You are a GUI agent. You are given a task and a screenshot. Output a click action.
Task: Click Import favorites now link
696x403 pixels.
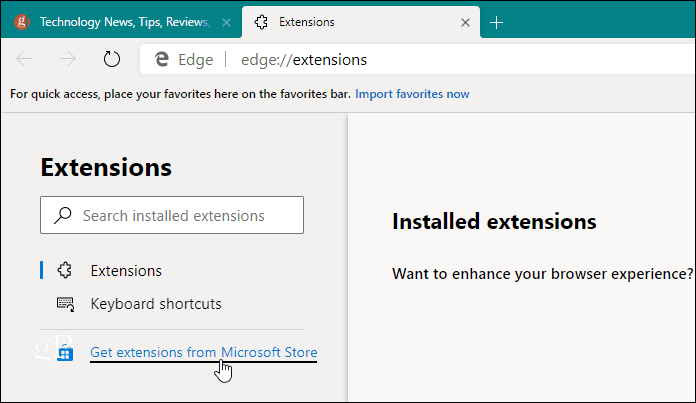tap(412, 94)
